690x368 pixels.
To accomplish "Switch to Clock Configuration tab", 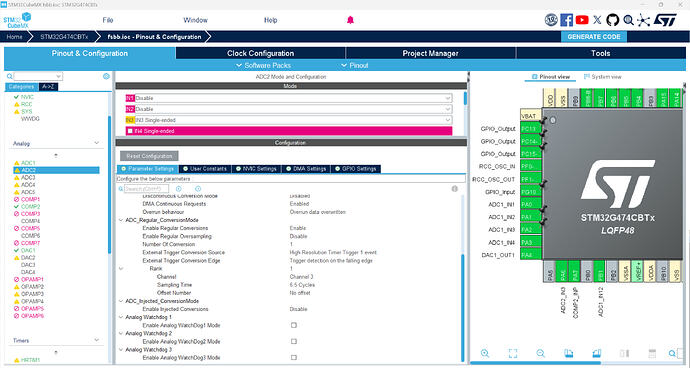I will coord(261,53).
